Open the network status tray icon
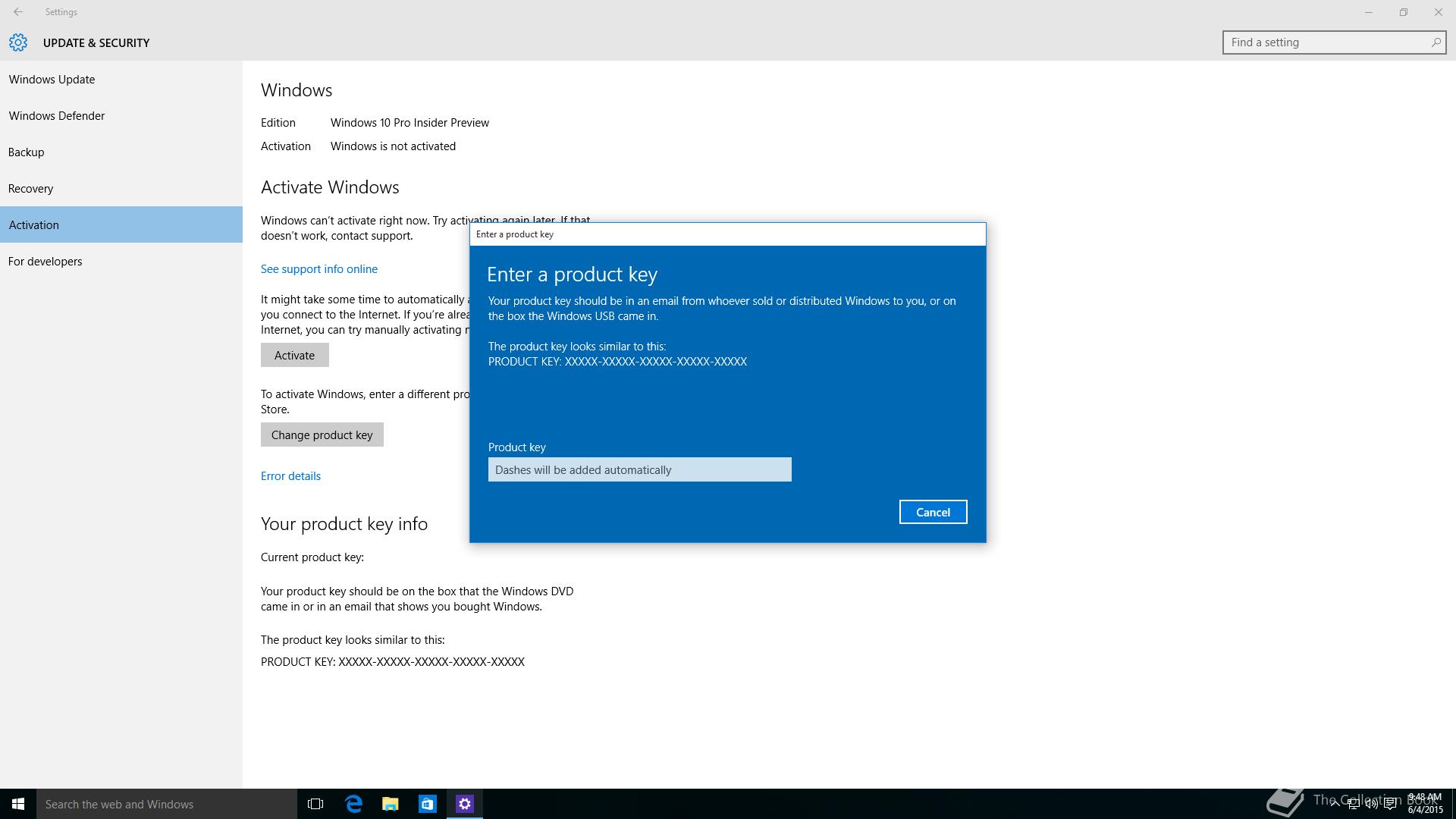 (1353, 804)
